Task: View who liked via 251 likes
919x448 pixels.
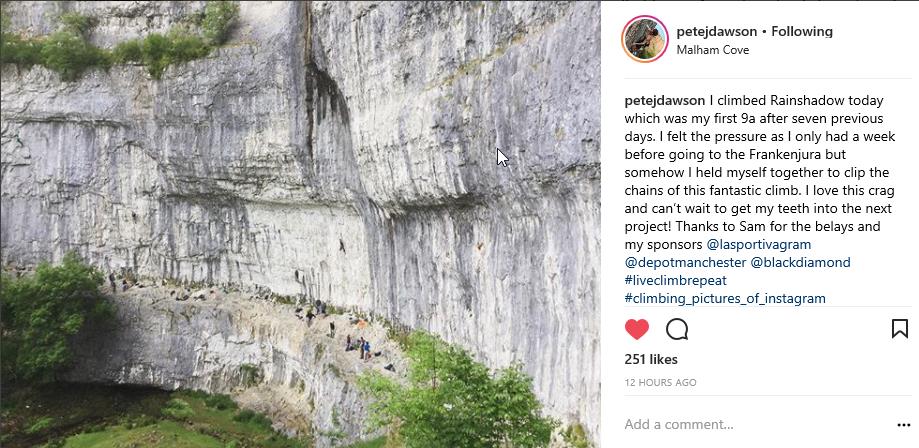Action: click(651, 359)
